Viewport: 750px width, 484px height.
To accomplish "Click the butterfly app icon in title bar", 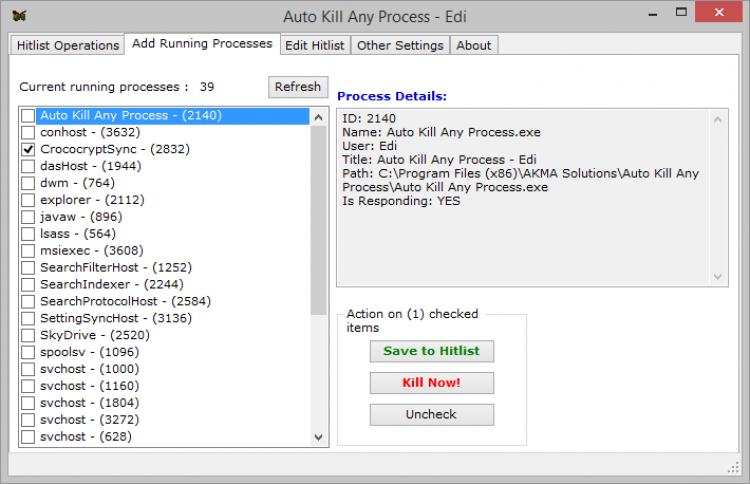I will [x=19, y=16].
